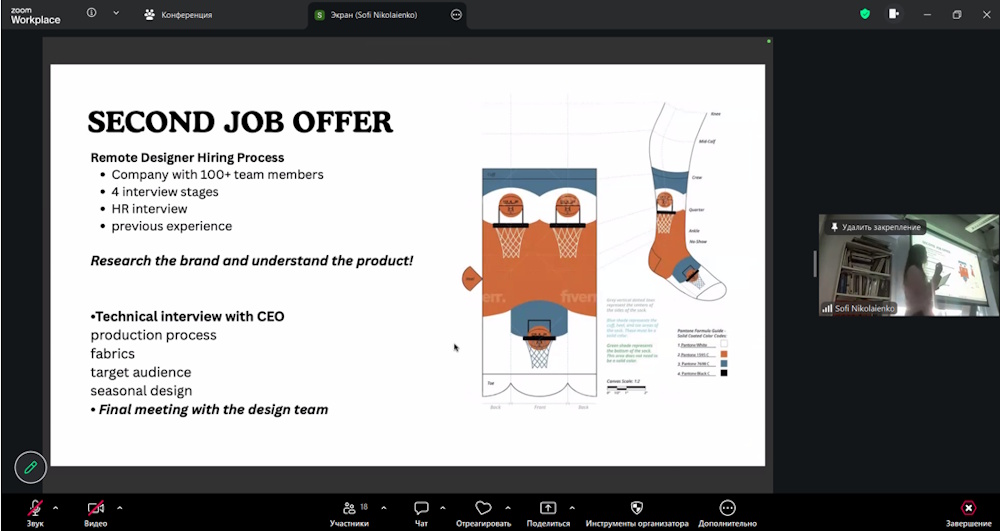The image size is (1000, 531).
Task: Open Инструменты организатора host tools
Action: [x=637, y=508]
